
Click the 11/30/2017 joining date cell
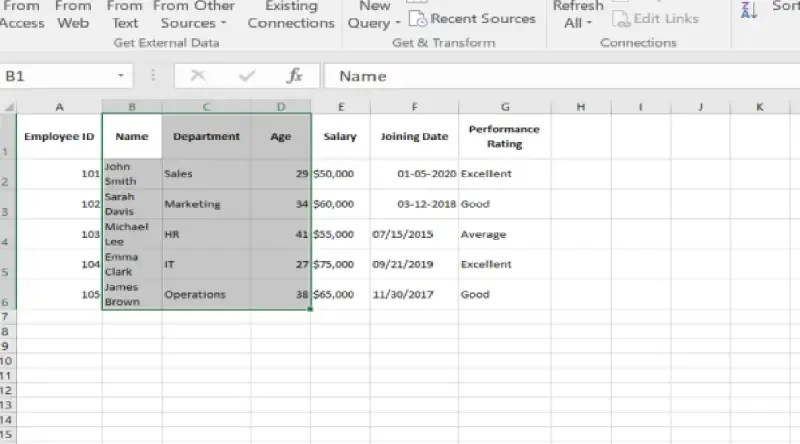point(414,294)
